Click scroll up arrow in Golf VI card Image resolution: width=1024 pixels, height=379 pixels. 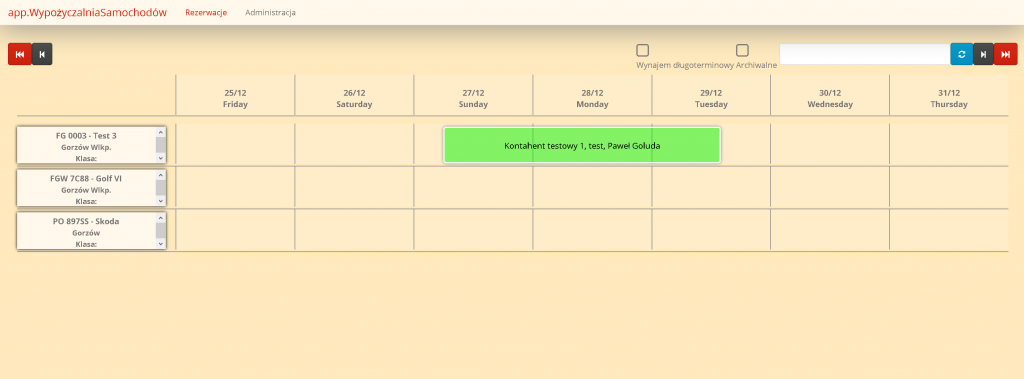[x=161, y=175]
